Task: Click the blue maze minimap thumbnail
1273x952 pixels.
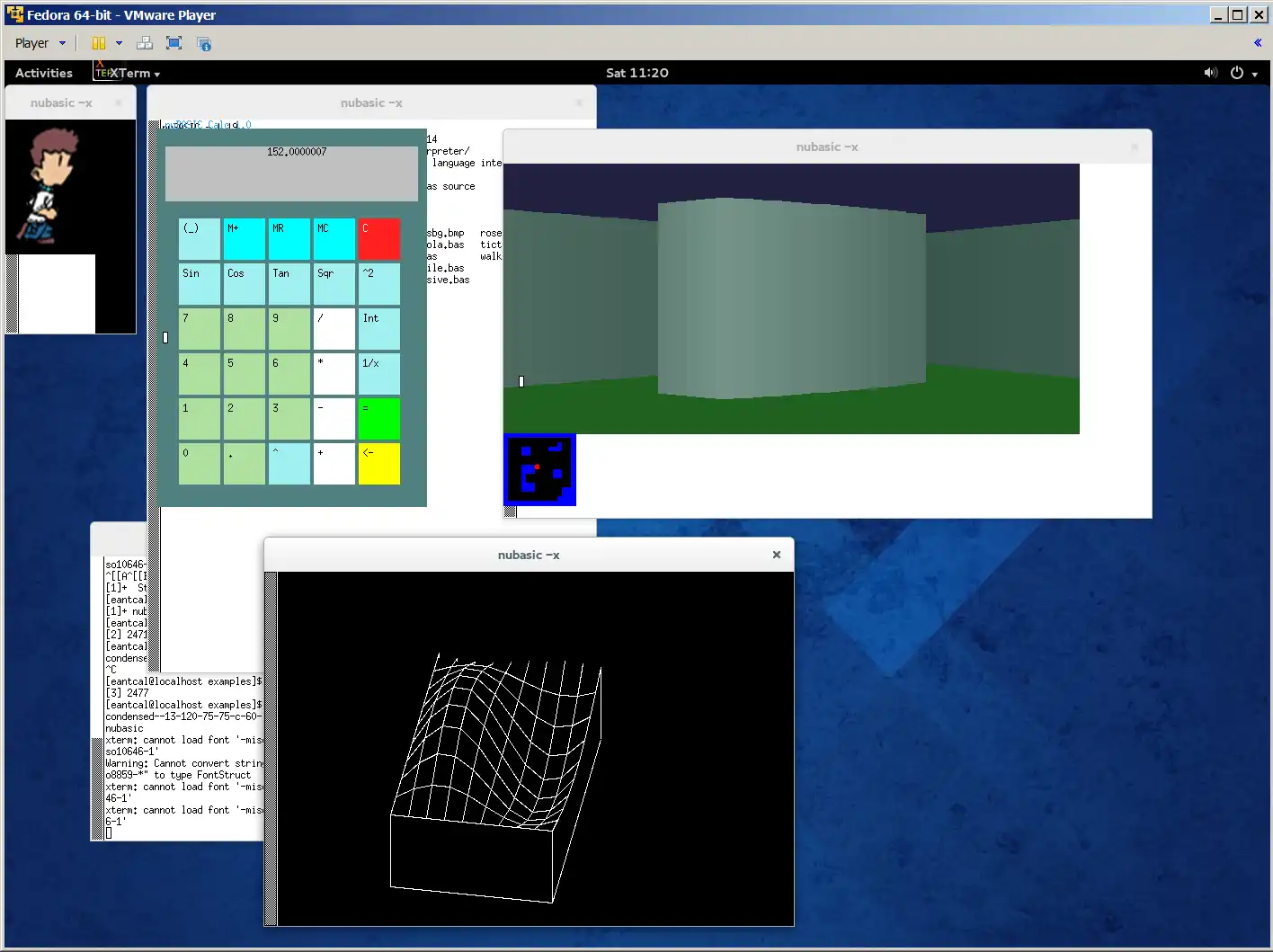Action: 539,470
